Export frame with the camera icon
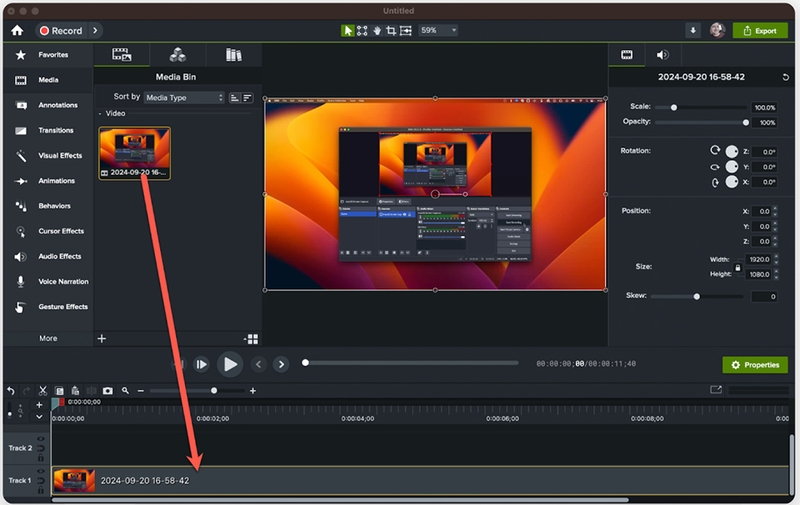 tap(108, 391)
